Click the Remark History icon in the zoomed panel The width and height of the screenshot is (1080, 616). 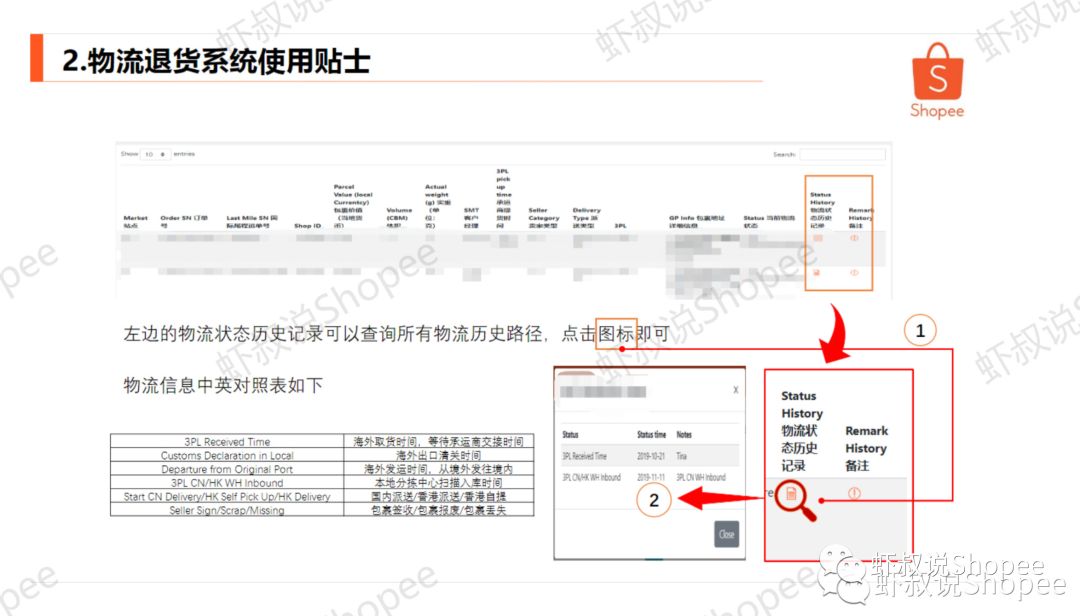[x=854, y=493]
